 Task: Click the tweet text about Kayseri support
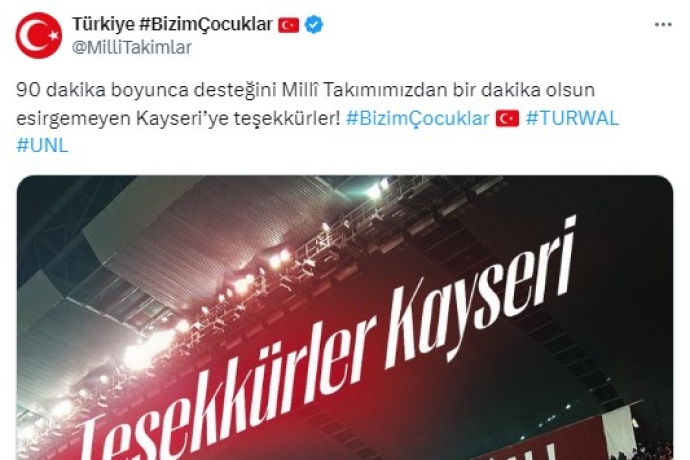point(318,118)
